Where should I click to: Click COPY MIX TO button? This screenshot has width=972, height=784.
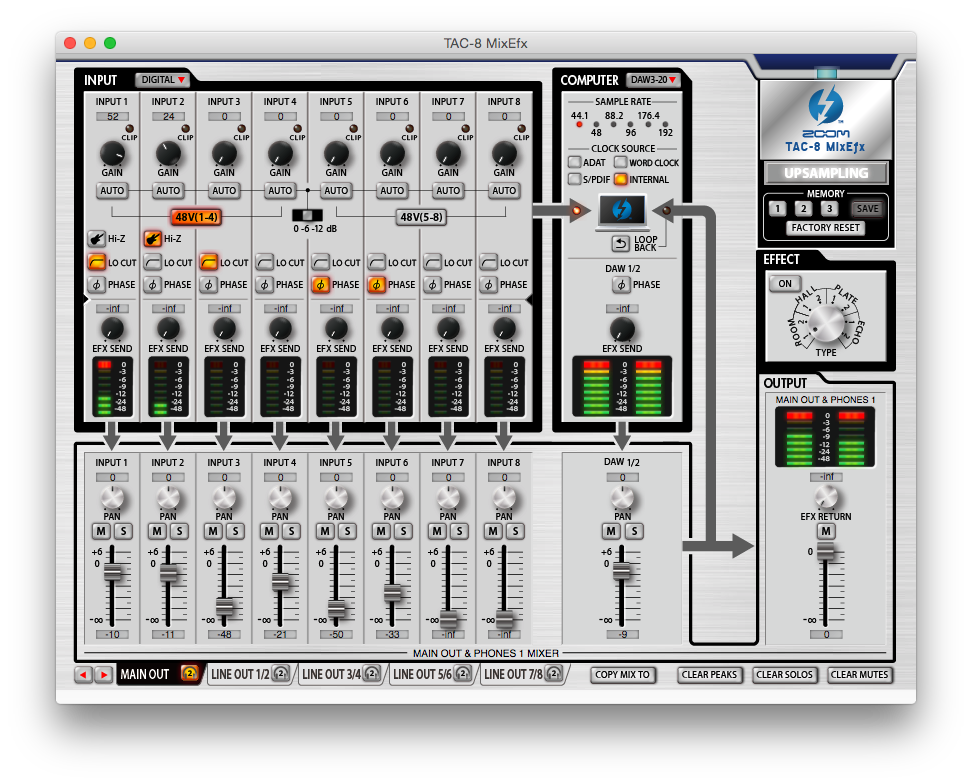pos(622,675)
